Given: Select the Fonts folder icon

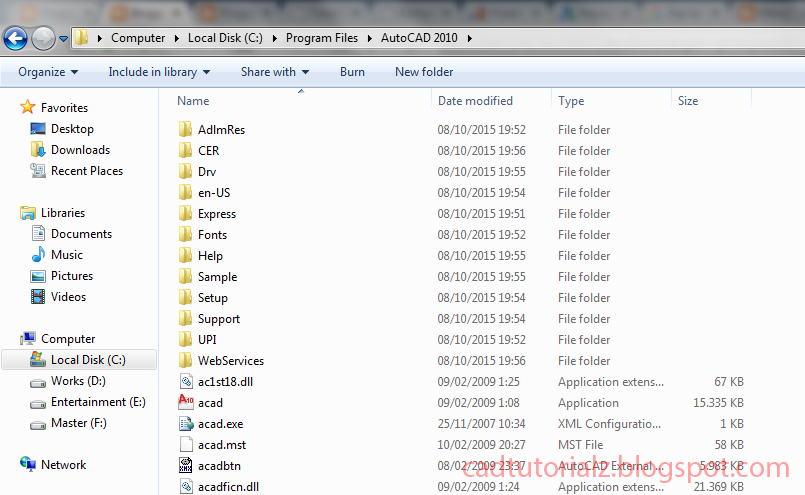Looking at the screenshot, I should [x=185, y=234].
